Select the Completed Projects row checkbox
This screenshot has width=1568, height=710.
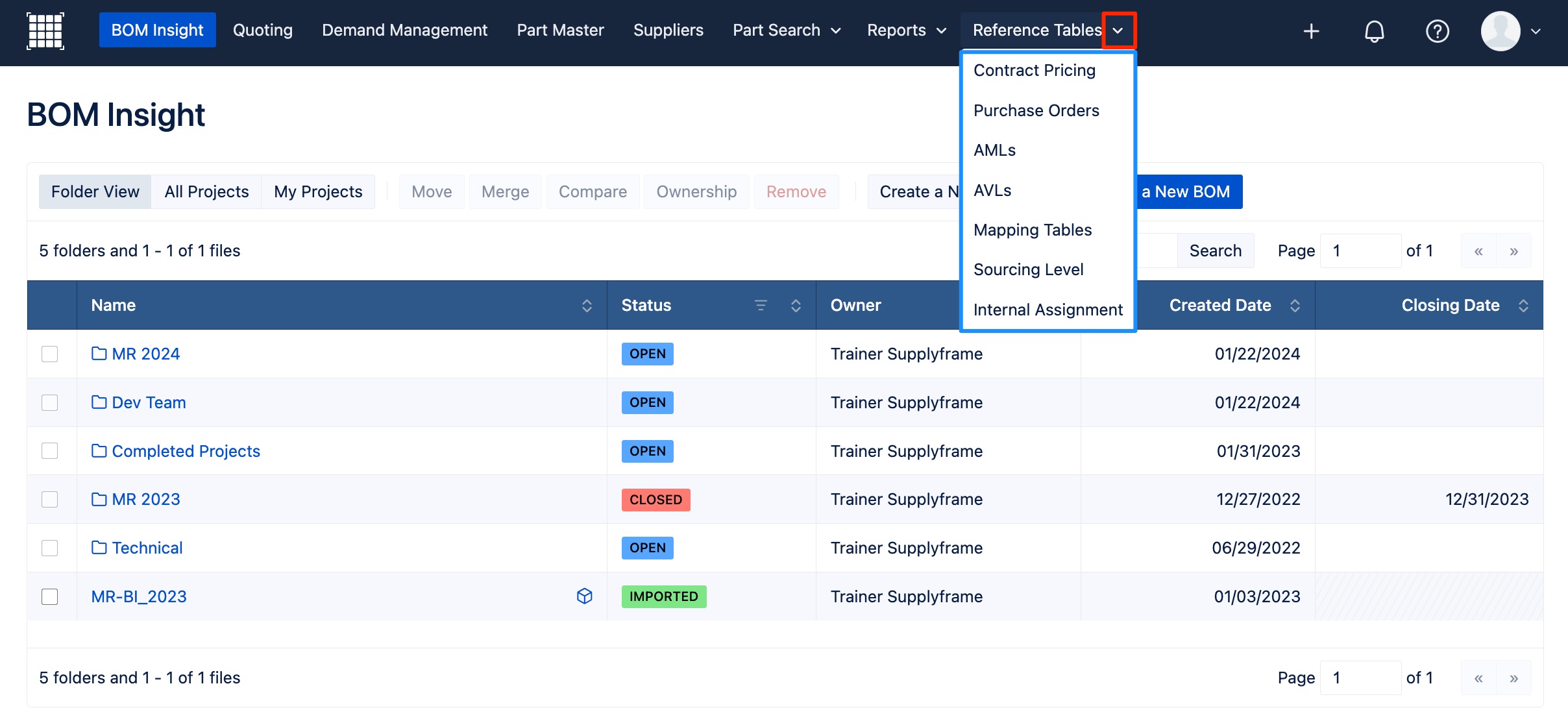point(50,450)
